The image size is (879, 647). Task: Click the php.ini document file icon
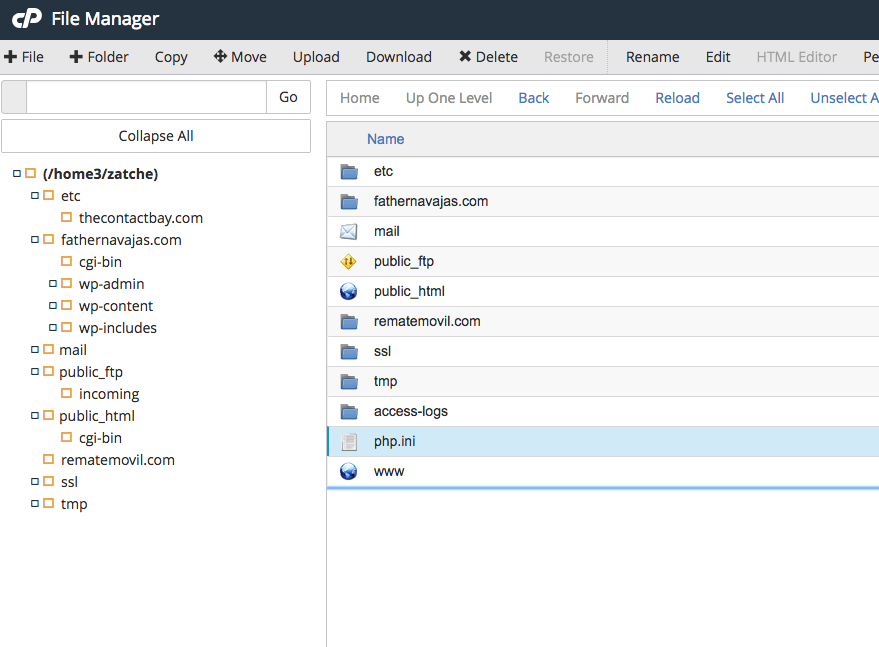point(348,442)
